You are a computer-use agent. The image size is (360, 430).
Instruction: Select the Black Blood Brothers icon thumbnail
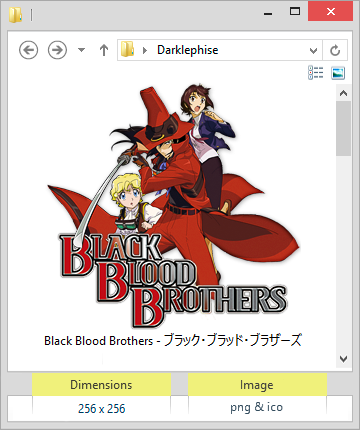click(x=173, y=207)
